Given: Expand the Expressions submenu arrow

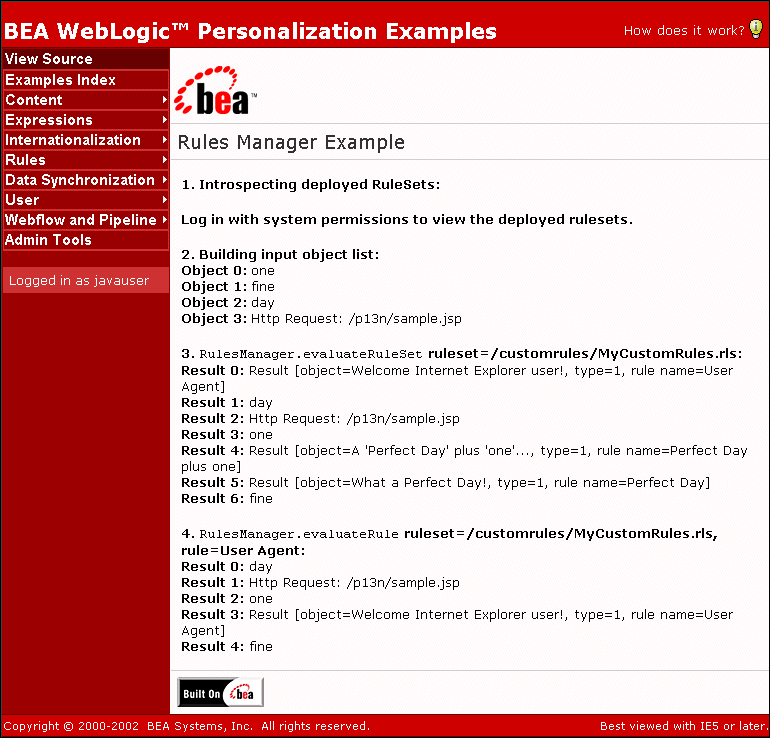Looking at the screenshot, I should 165,120.
